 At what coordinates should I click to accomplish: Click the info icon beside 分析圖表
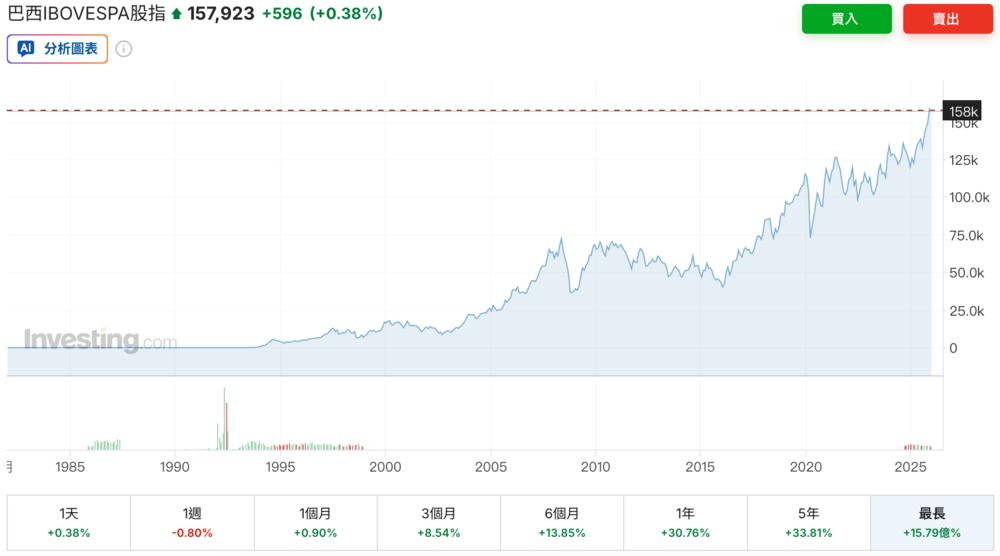124,48
